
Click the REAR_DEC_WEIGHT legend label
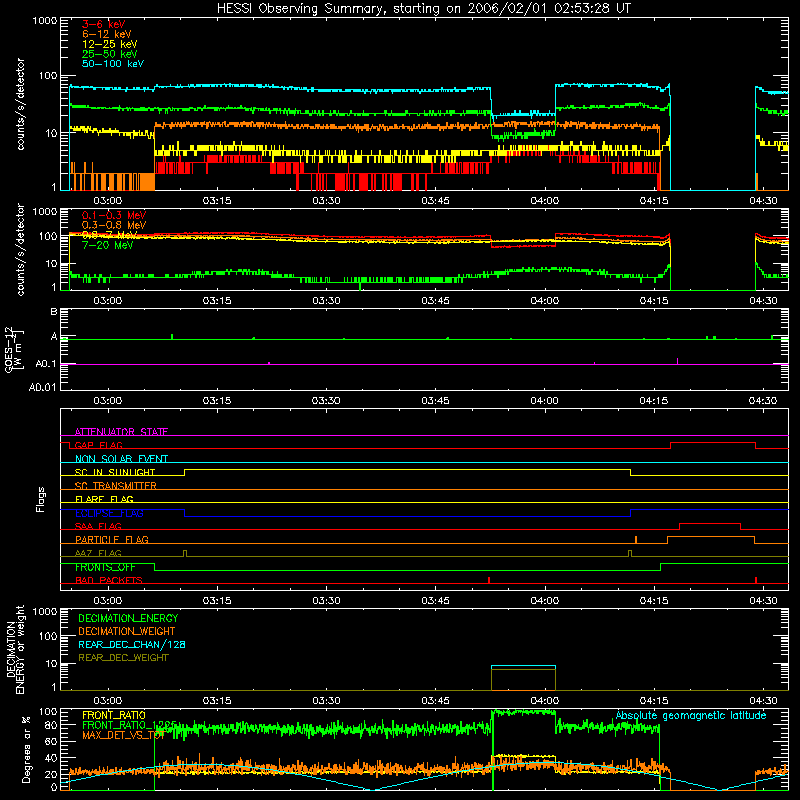(123, 658)
